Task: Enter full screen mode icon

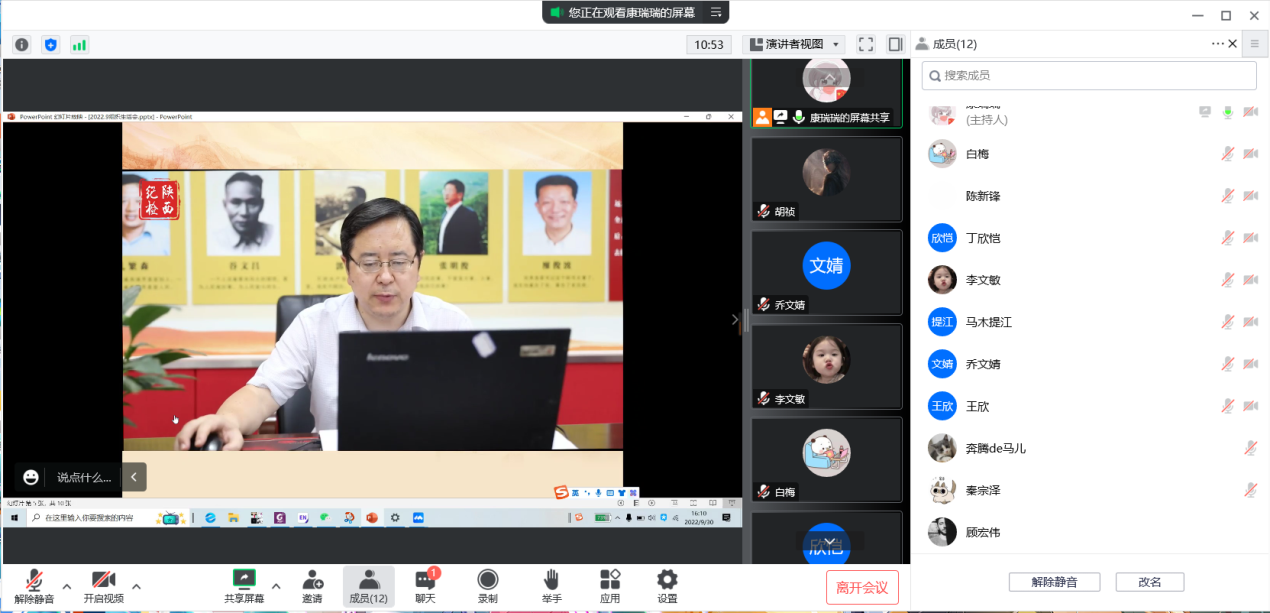Action: click(866, 44)
